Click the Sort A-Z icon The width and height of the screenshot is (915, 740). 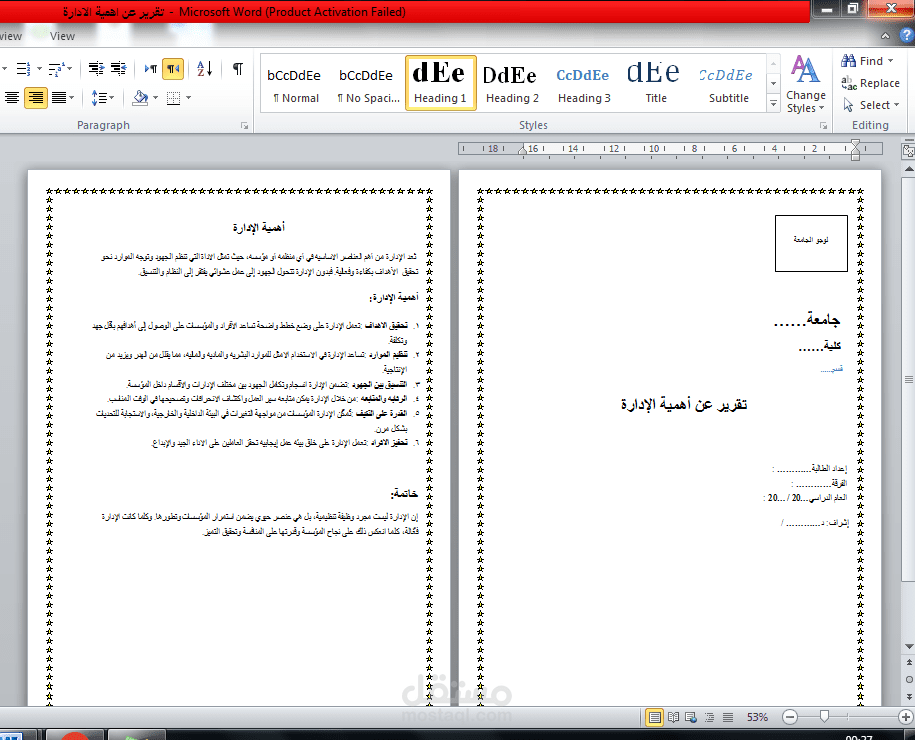click(x=205, y=69)
